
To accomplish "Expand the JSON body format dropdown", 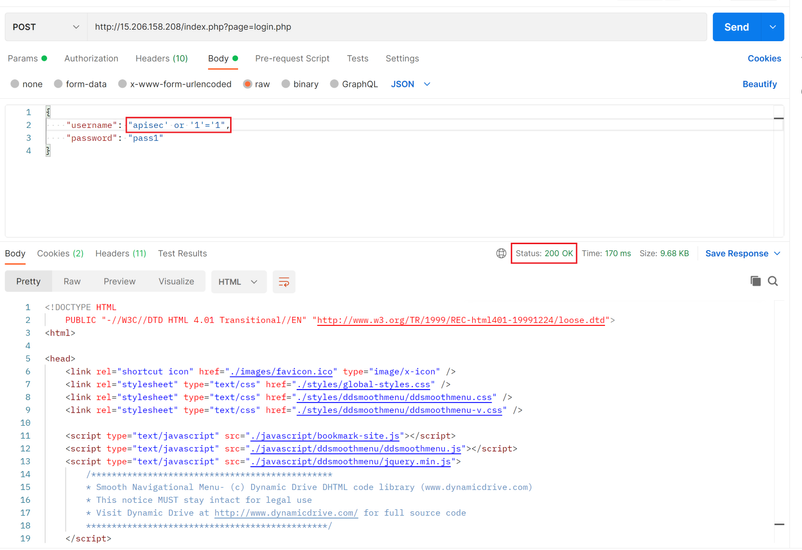I will tap(411, 85).
